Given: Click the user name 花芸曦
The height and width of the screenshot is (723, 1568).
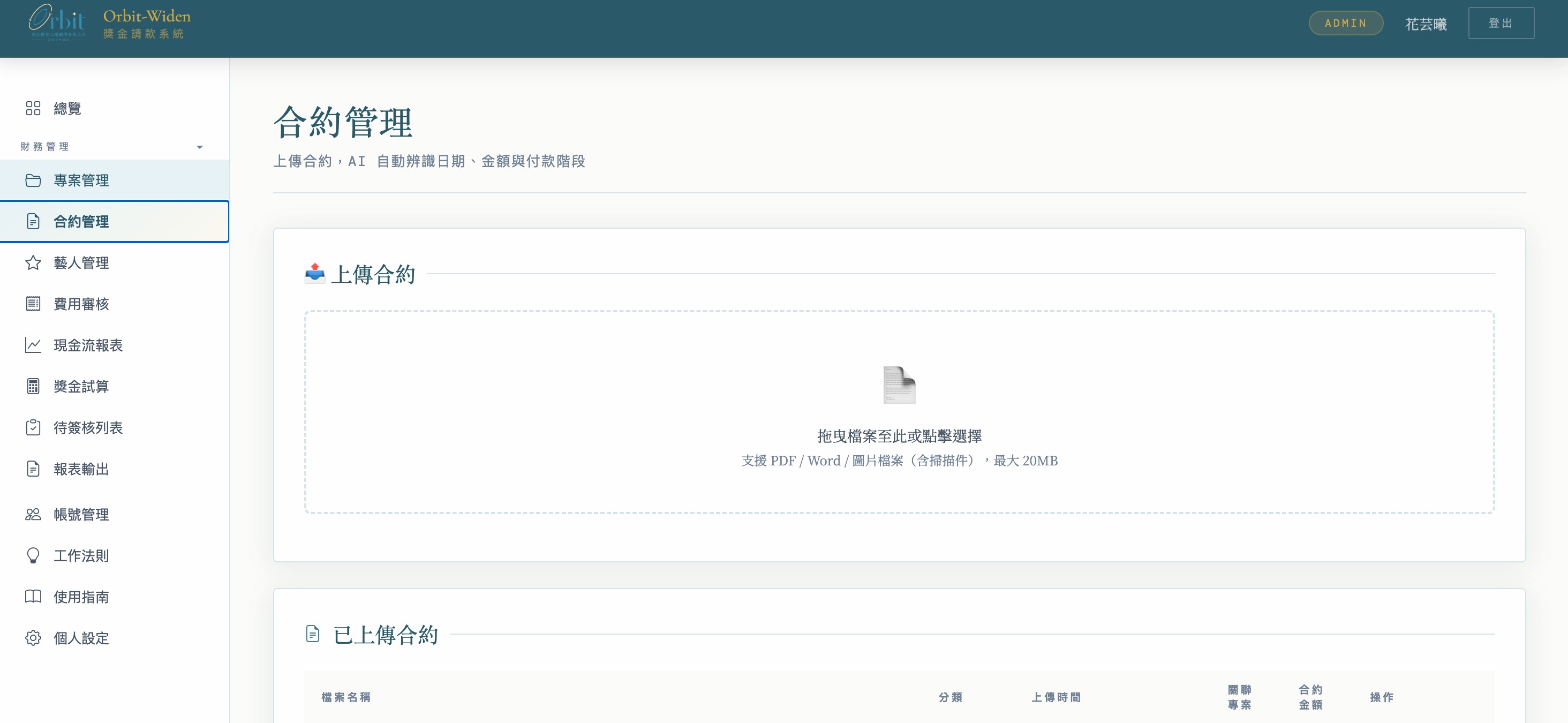Looking at the screenshot, I should [1426, 23].
